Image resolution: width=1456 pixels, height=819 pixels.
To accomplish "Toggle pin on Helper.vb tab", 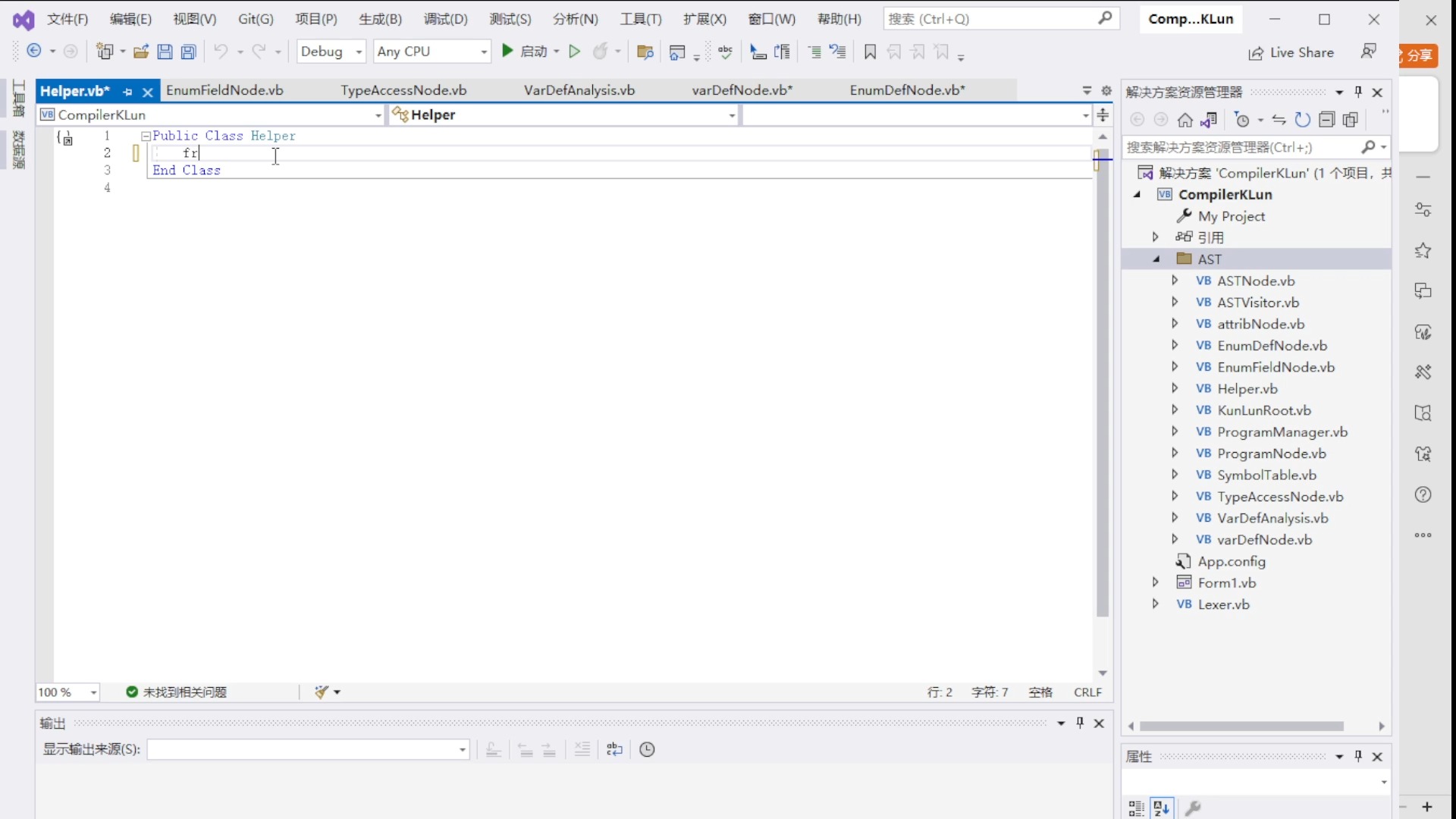I will click(127, 92).
